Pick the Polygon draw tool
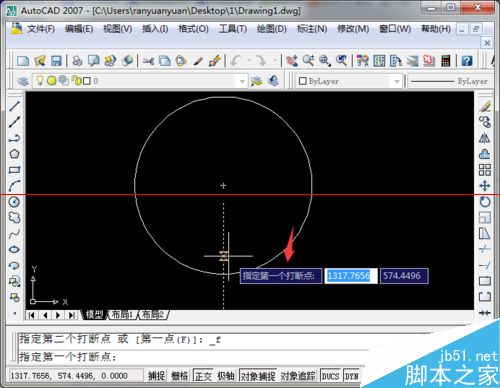Screen dimensions: 500x388 [14, 154]
